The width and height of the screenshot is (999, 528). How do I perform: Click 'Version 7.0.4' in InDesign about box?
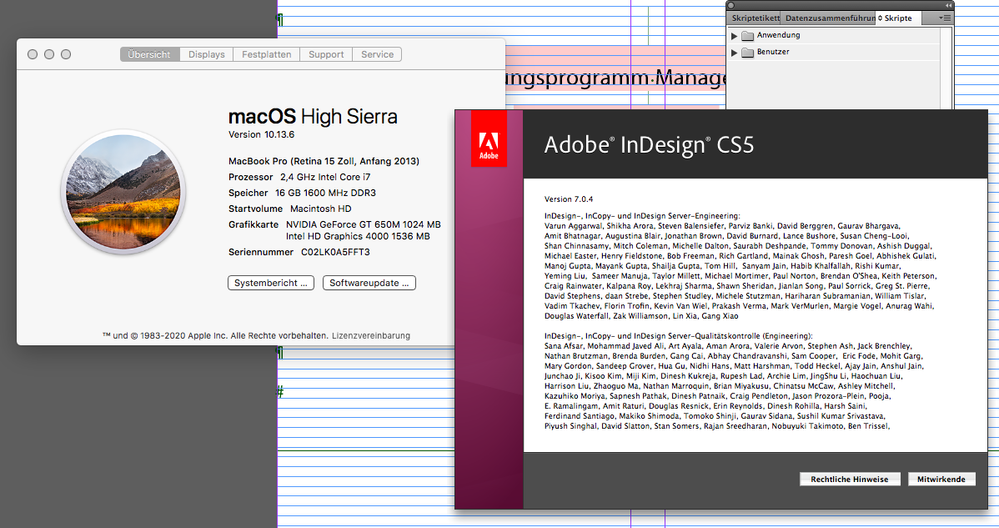(x=568, y=199)
